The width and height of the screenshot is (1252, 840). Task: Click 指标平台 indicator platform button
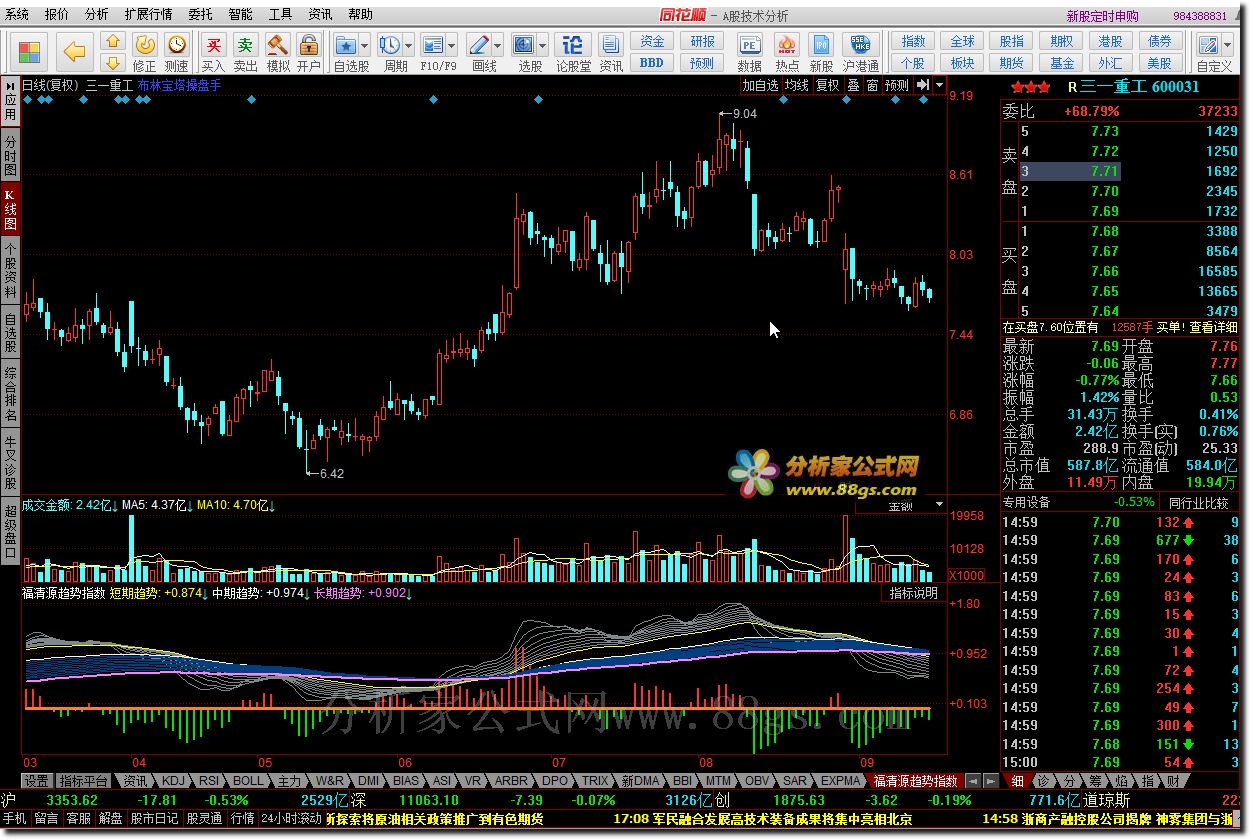coord(84,780)
